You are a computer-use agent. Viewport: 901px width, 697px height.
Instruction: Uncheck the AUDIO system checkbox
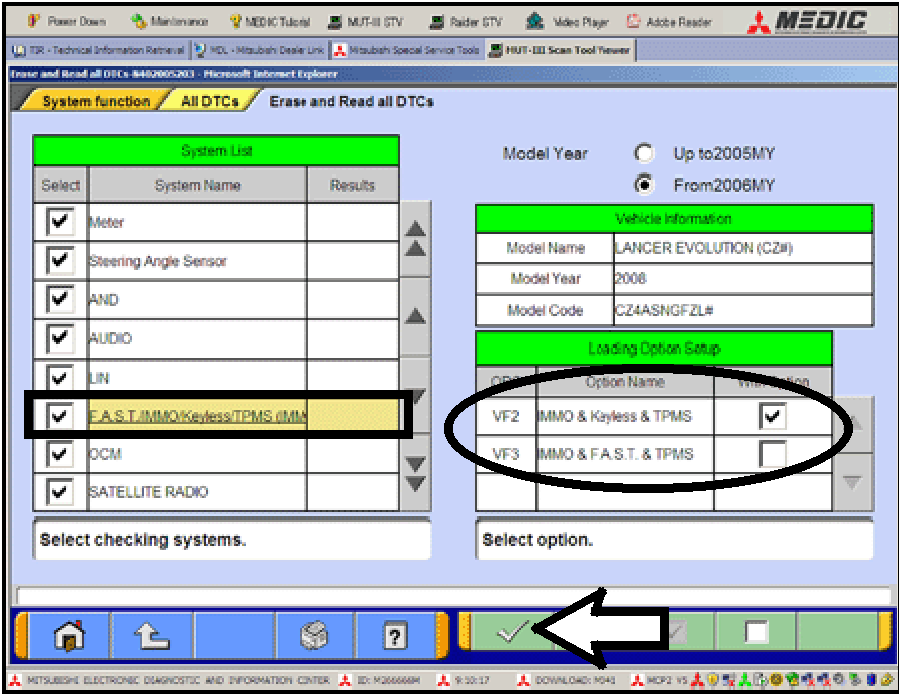60,338
